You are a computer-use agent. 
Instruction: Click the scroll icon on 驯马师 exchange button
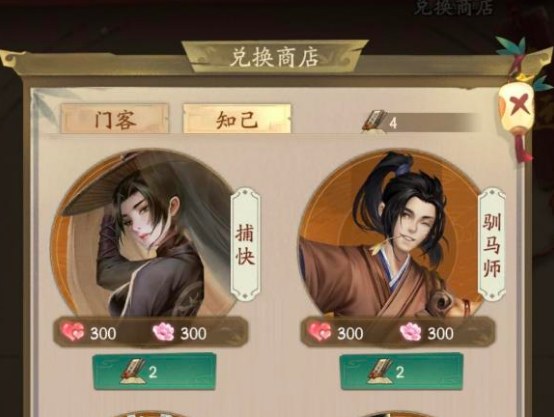click(x=380, y=371)
